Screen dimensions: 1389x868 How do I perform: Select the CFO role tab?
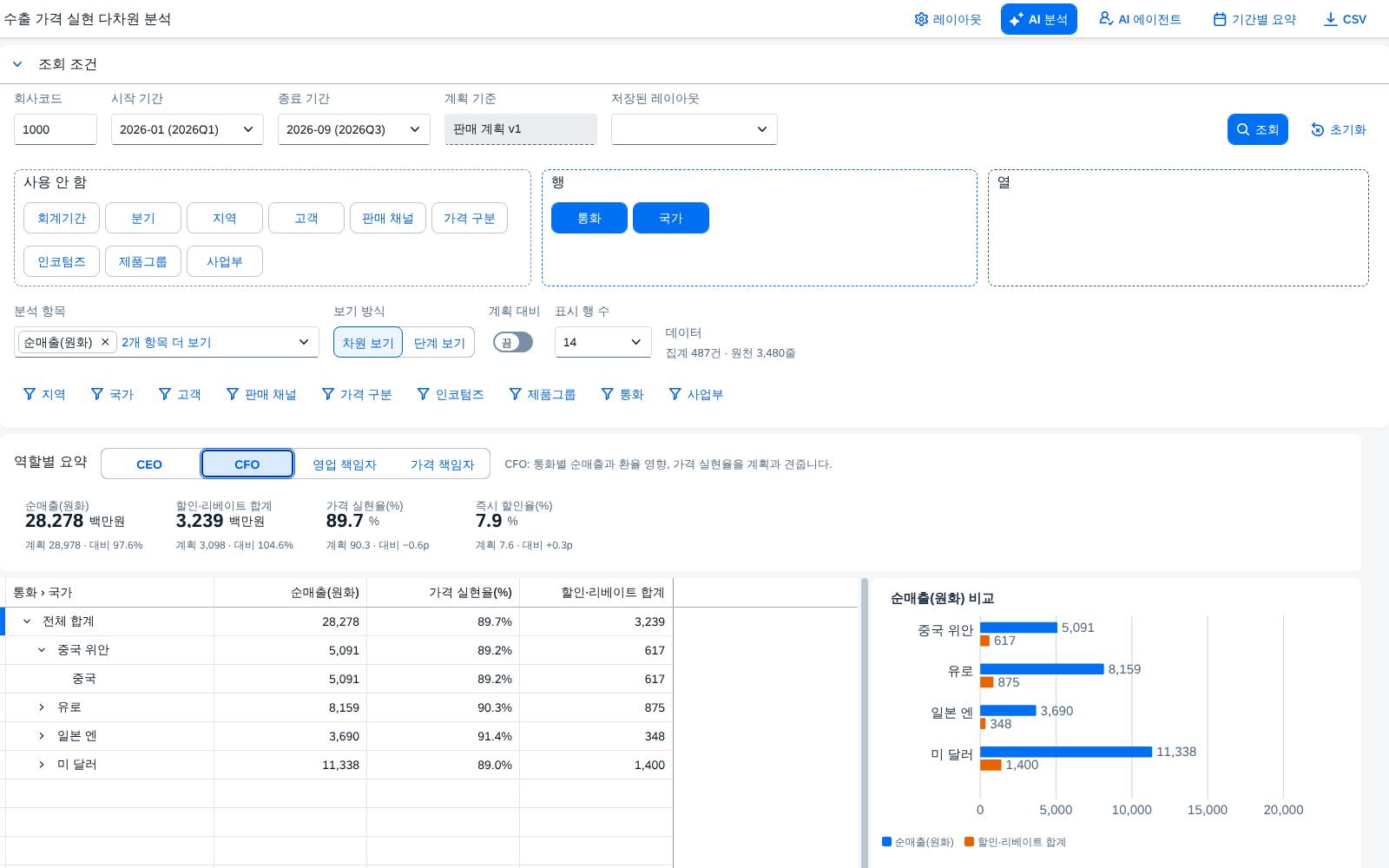click(247, 464)
